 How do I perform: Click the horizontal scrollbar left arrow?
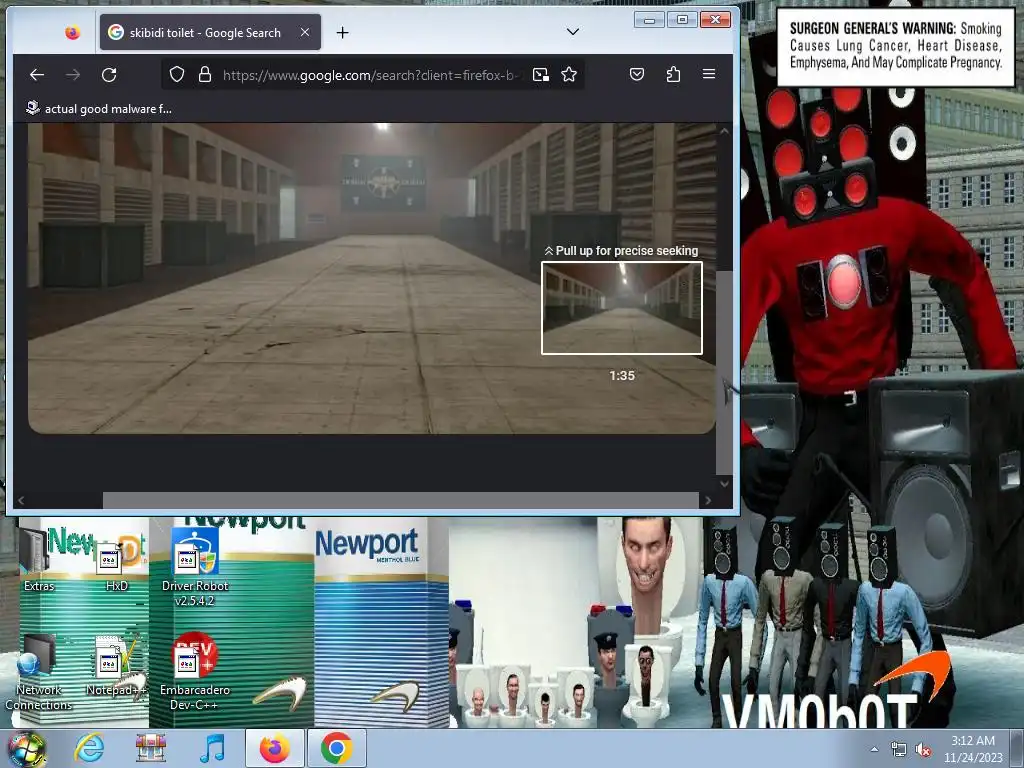(x=21, y=500)
